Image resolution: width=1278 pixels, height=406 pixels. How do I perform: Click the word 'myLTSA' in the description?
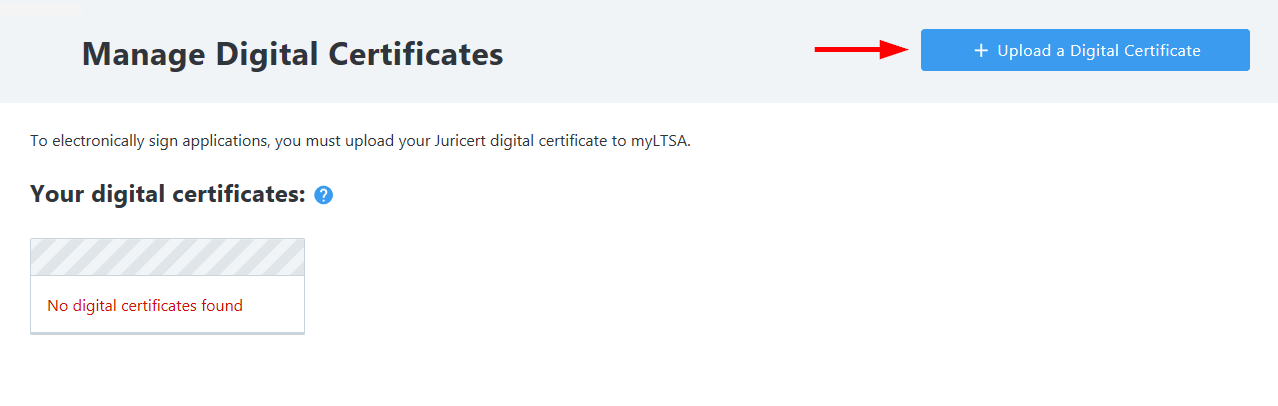(x=658, y=141)
